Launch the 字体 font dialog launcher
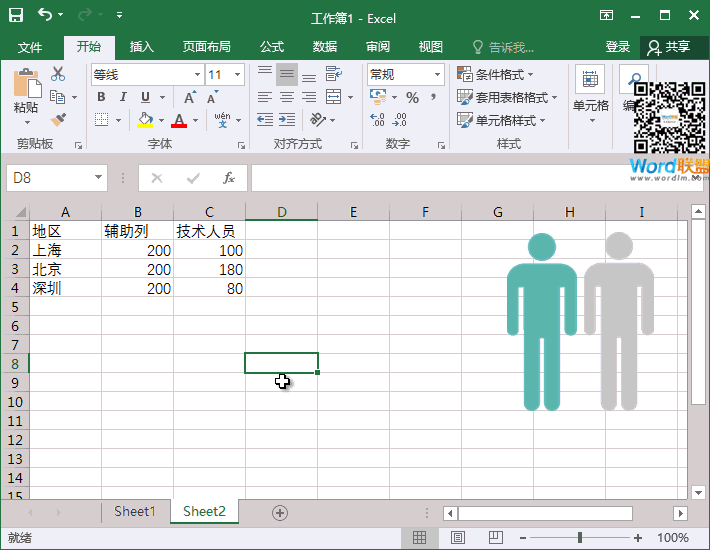Image resolution: width=710 pixels, height=550 pixels. tap(241, 145)
